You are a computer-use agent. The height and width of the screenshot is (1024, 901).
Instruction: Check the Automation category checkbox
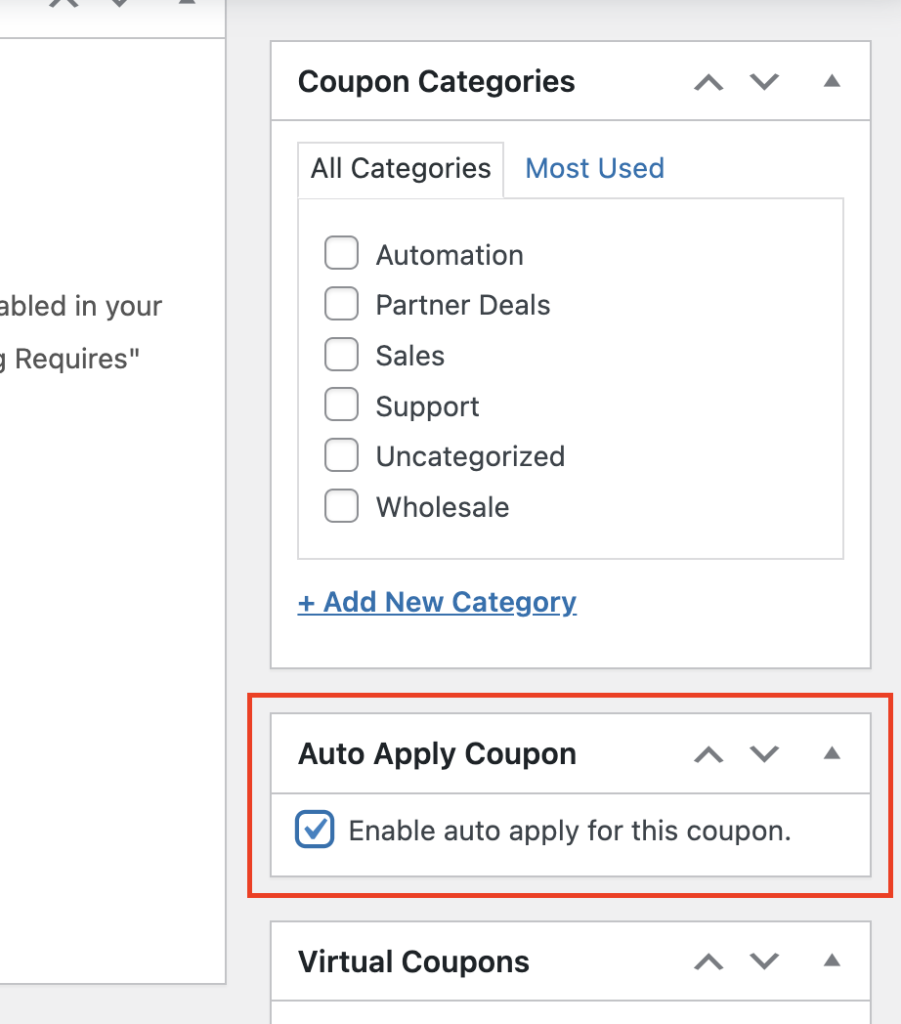tap(341, 254)
